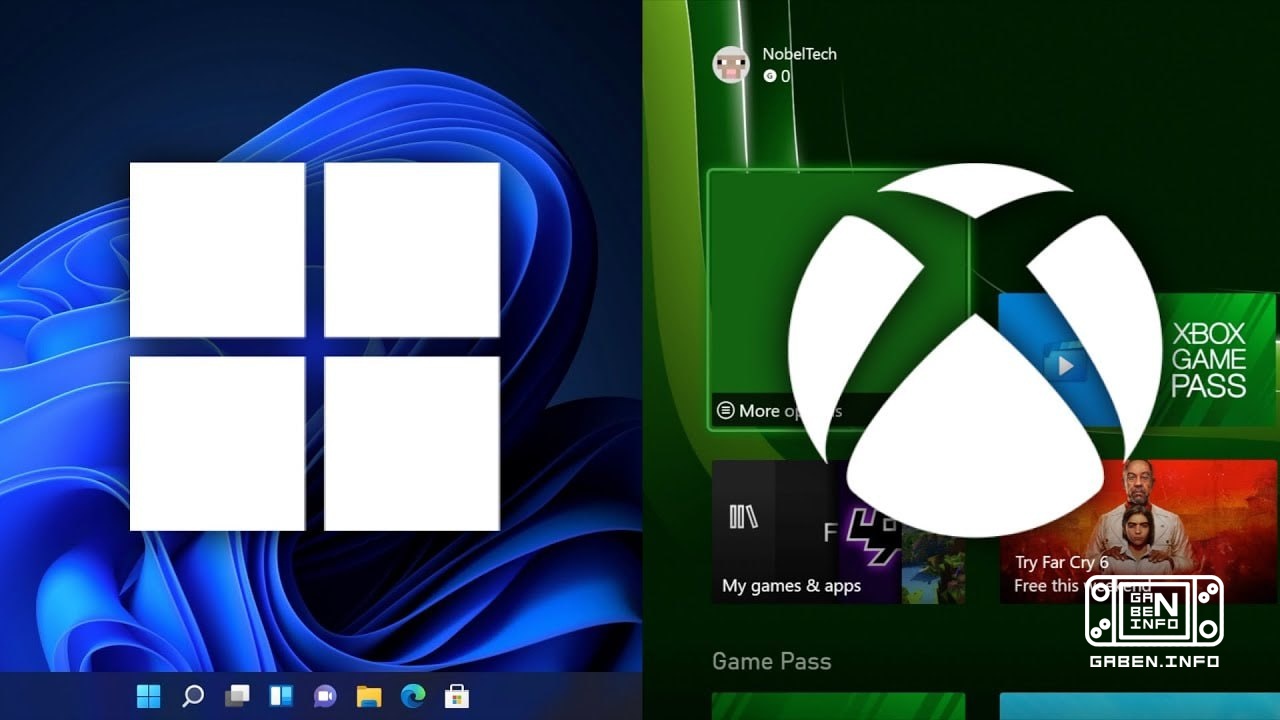This screenshot has width=1280, height=720.
Task: Open Widgets icon in taskbar
Action: coord(281,696)
